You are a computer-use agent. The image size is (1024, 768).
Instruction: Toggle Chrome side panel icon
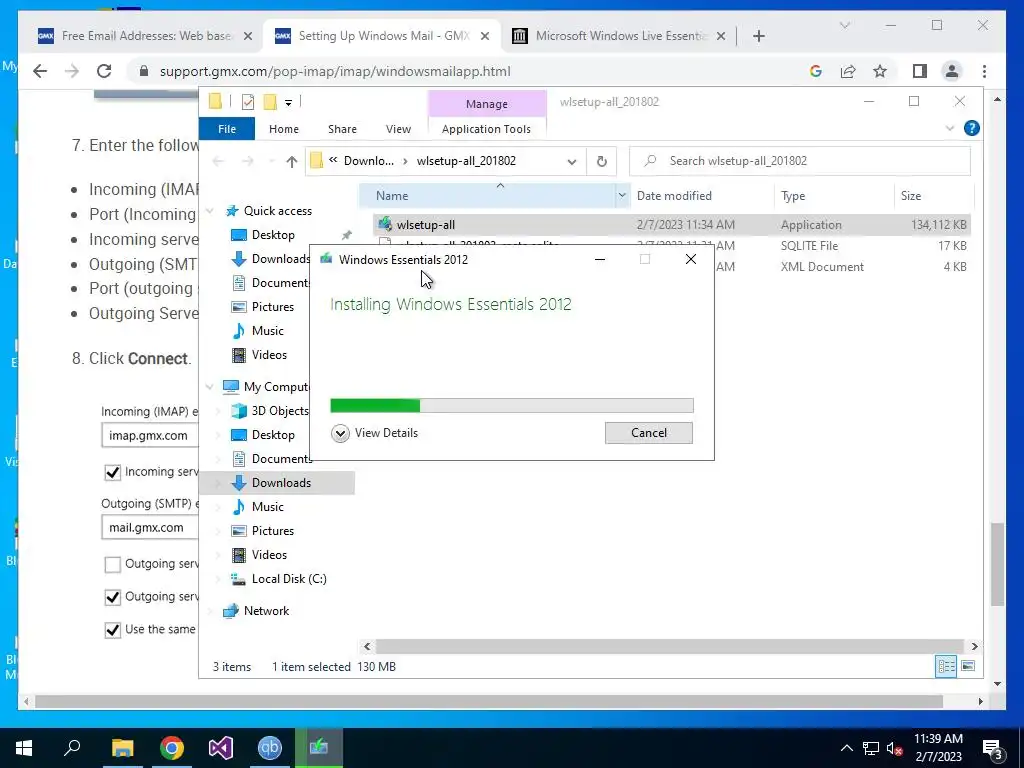[920, 71]
